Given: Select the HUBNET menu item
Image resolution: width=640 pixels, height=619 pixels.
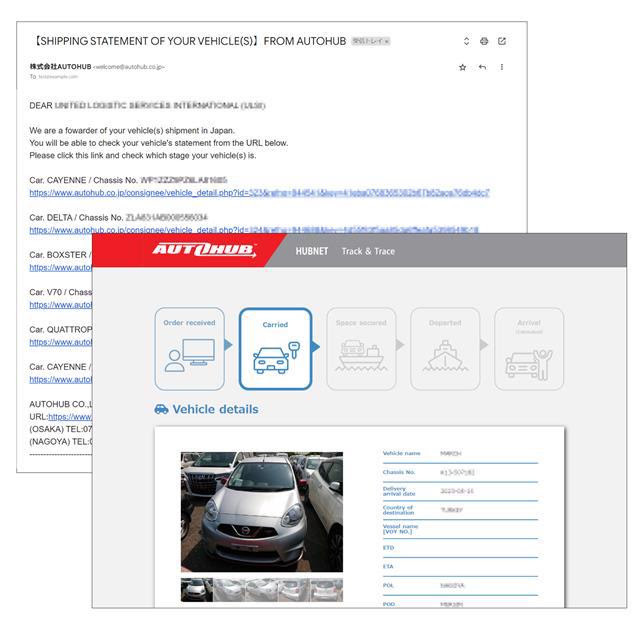Looking at the screenshot, I should [312, 251].
